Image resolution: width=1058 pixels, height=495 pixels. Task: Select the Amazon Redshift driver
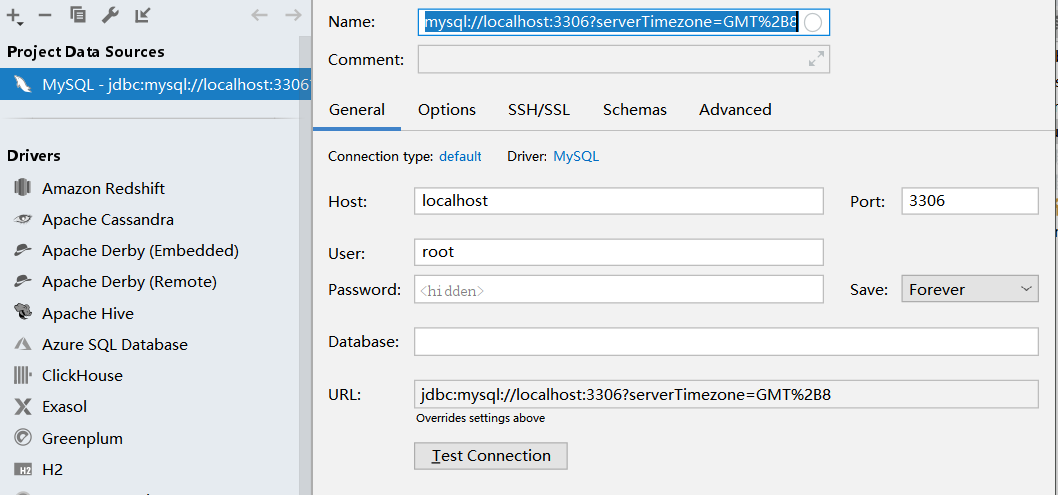pos(103,188)
